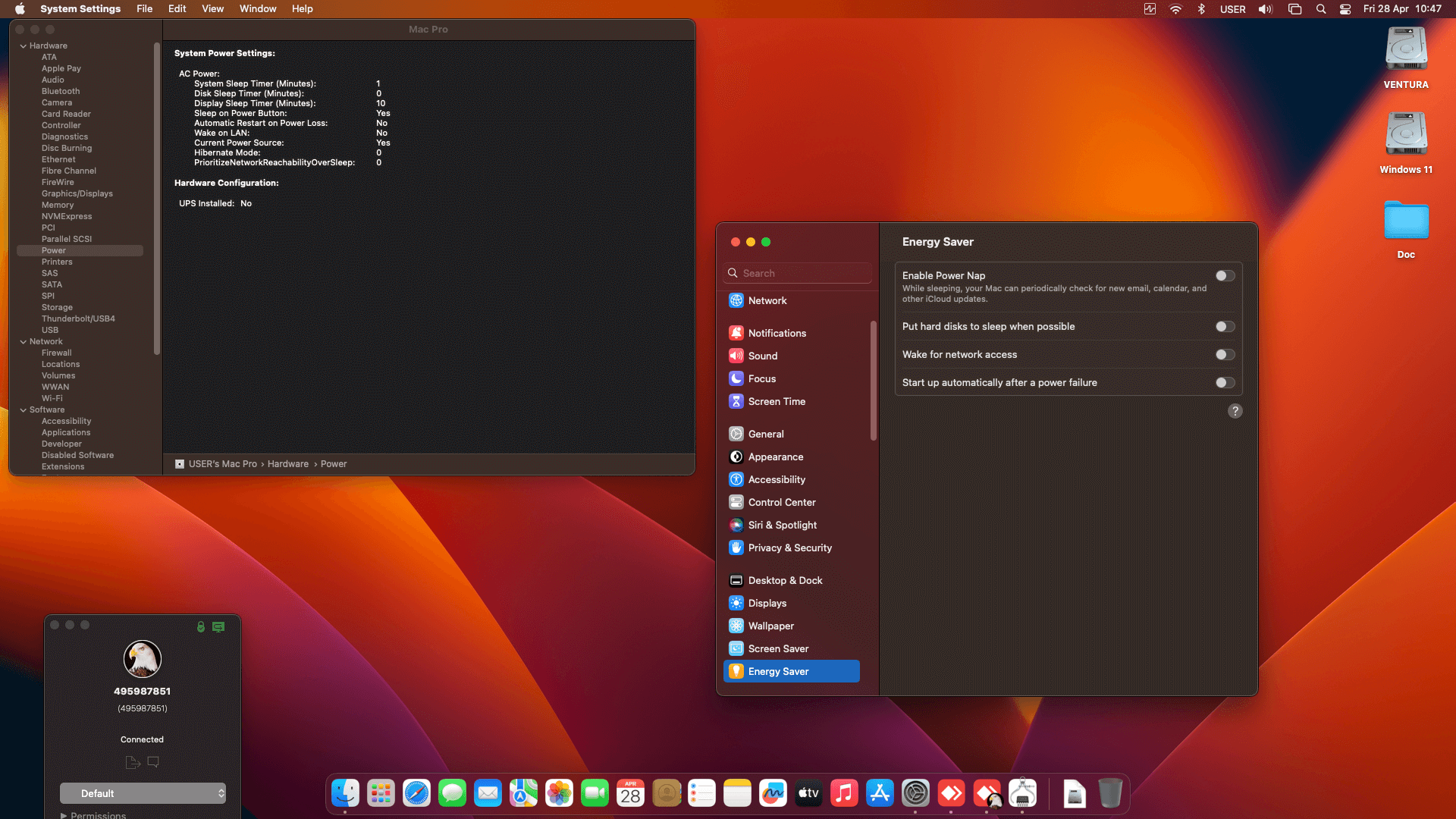Select Applications in System Information sidebar
The height and width of the screenshot is (819, 1456).
(x=66, y=433)
